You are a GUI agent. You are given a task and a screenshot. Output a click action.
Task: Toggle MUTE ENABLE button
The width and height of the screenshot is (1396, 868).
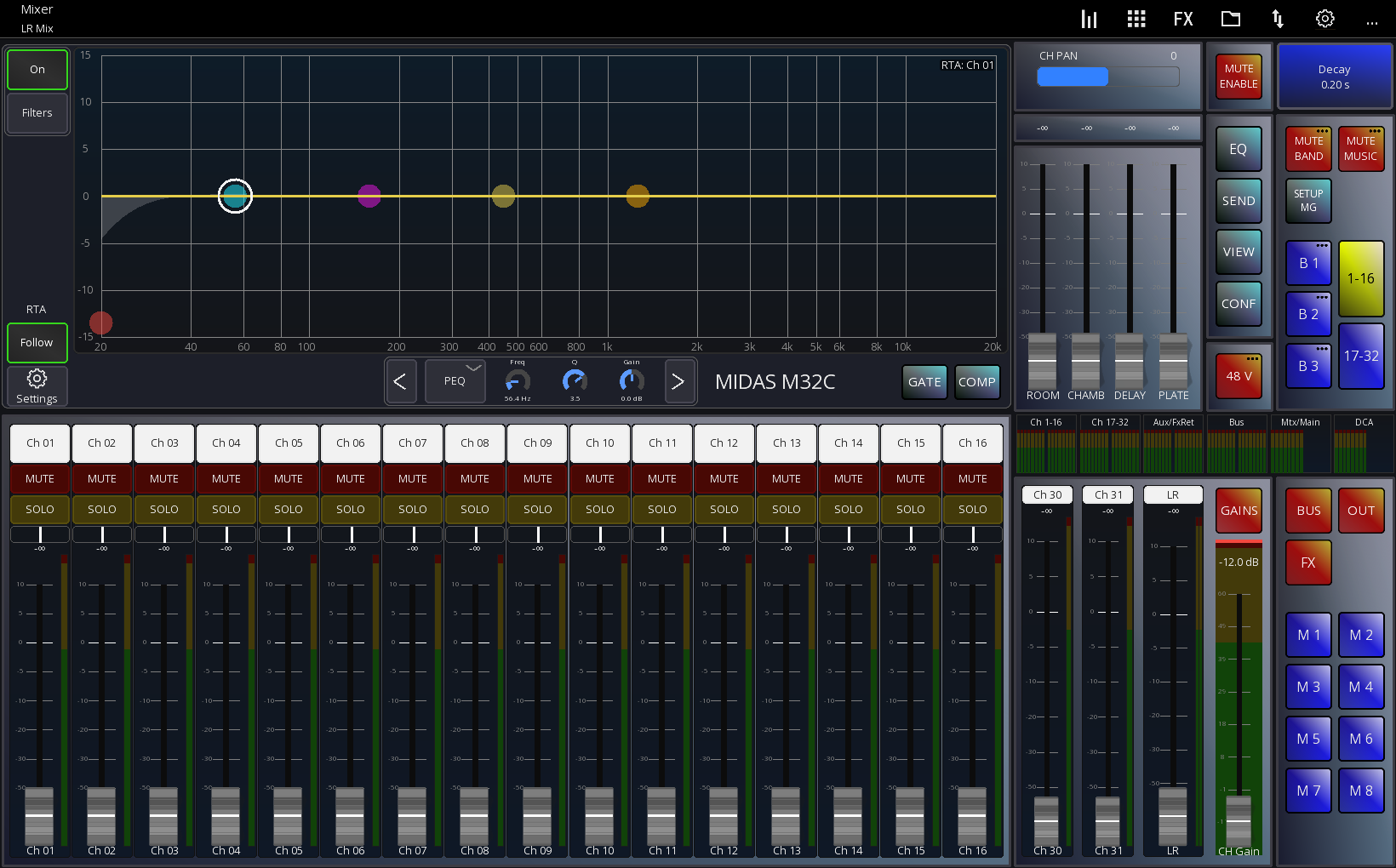click(x=1239, y=76)
